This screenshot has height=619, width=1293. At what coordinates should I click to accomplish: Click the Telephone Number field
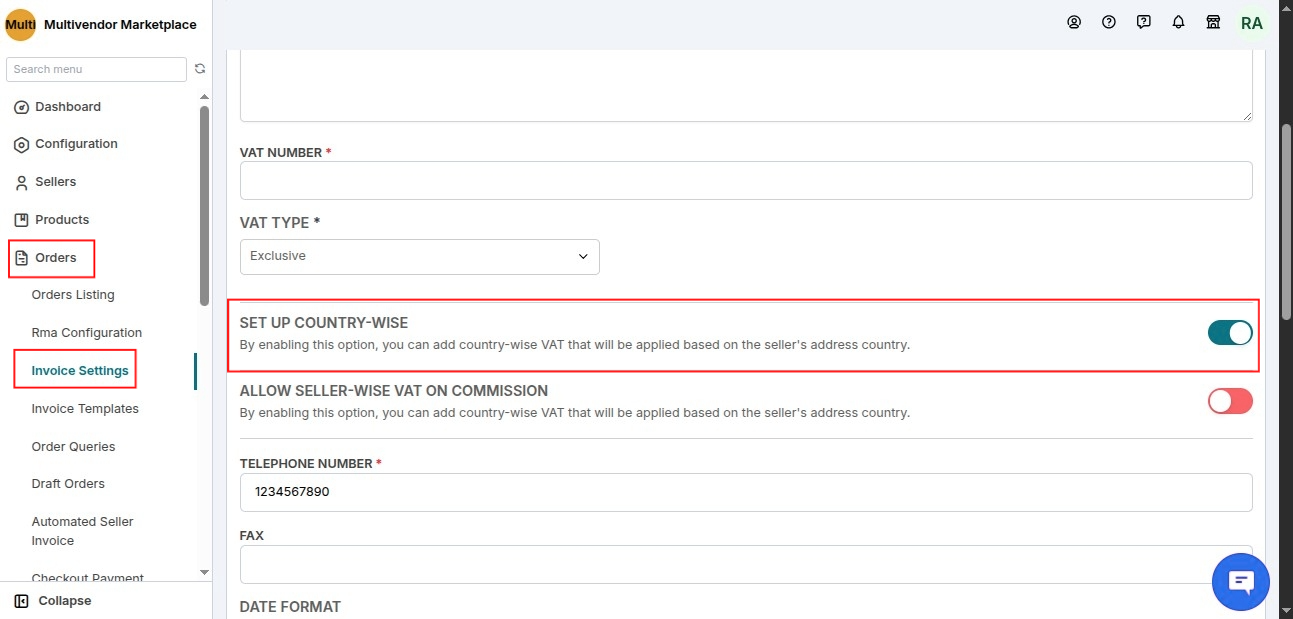[746, 492]
